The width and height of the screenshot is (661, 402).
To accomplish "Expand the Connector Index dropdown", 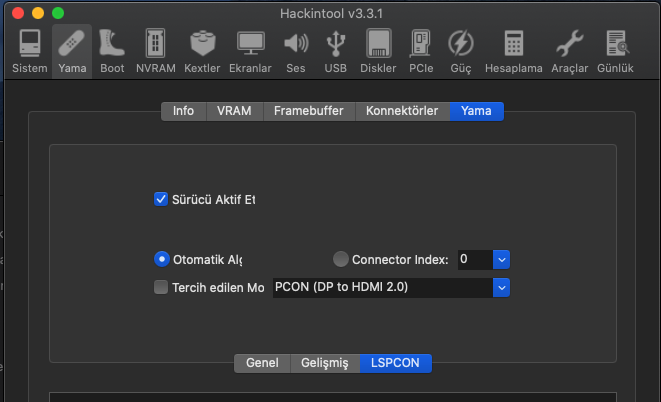I will (502, 259).
